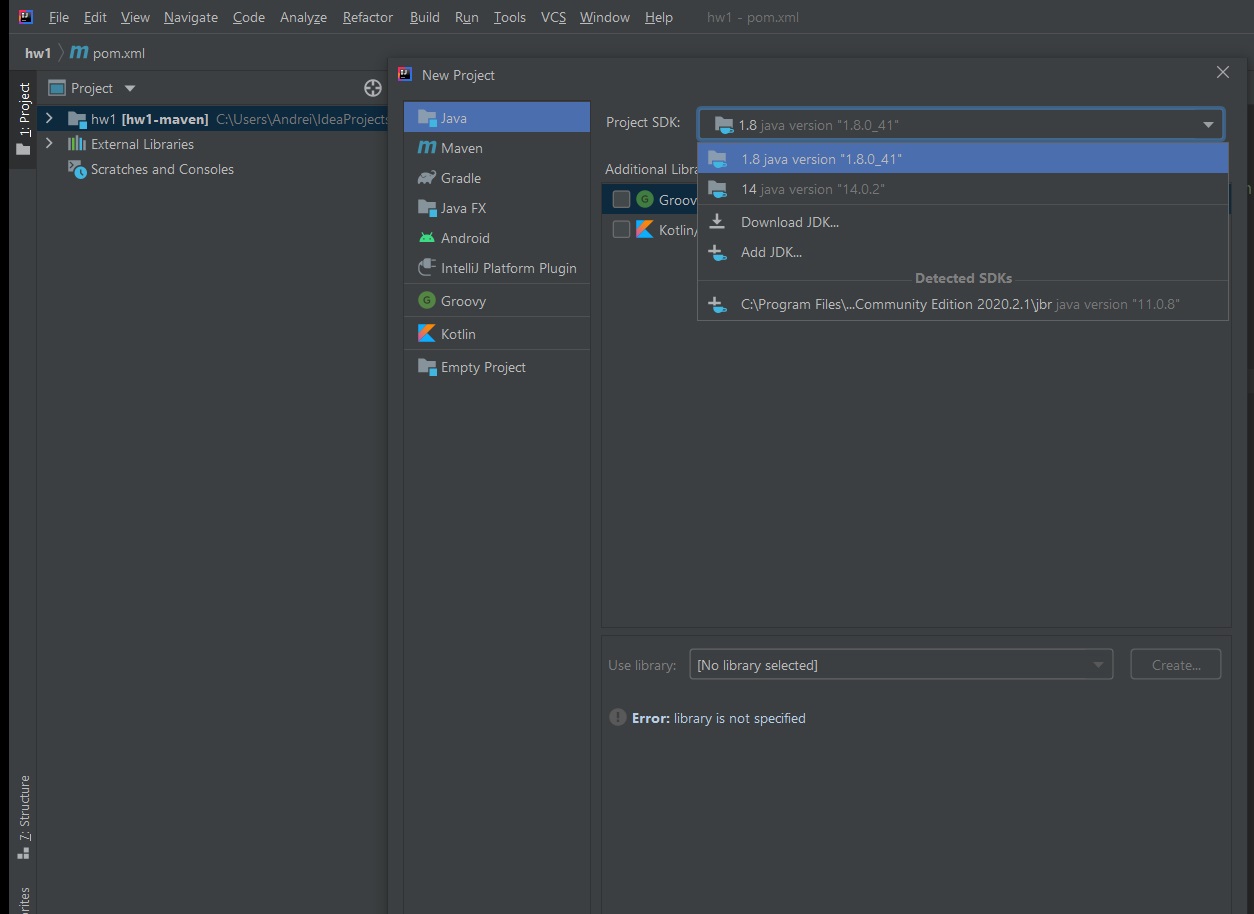Open the File menu
This screenshot has width=1254, height=914.
pos(59,17)
